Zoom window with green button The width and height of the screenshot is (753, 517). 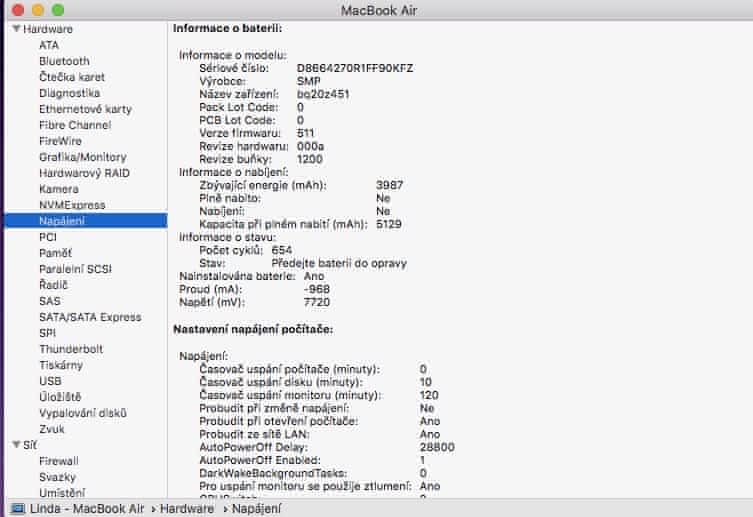point(58,10)
